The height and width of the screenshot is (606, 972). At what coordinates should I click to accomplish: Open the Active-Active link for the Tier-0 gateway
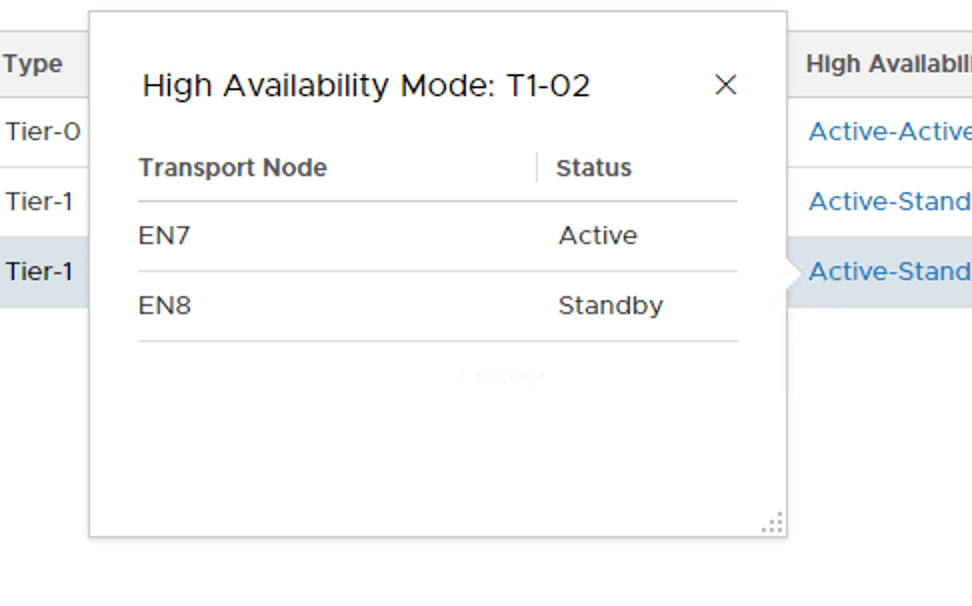coord(888,131)
